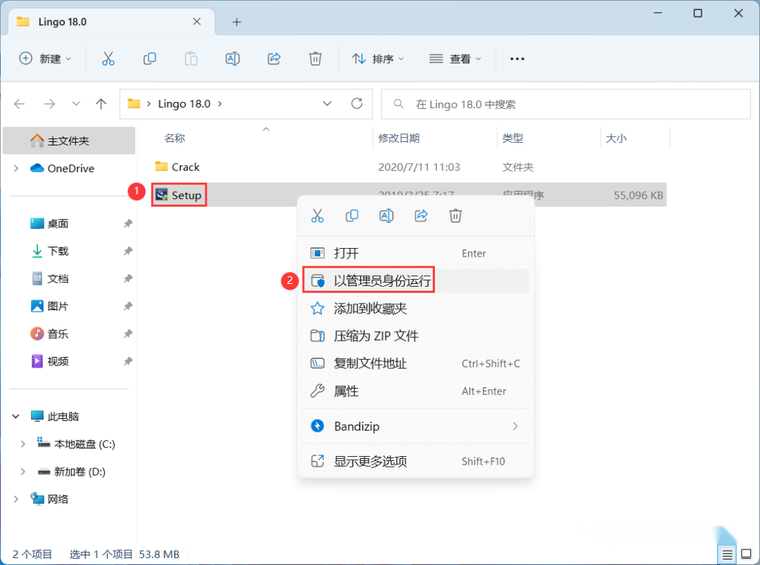Expand the OneDrive tree node
Image resolution: width=760 pixels, height=565 pixels.
(x=16, y=168)
